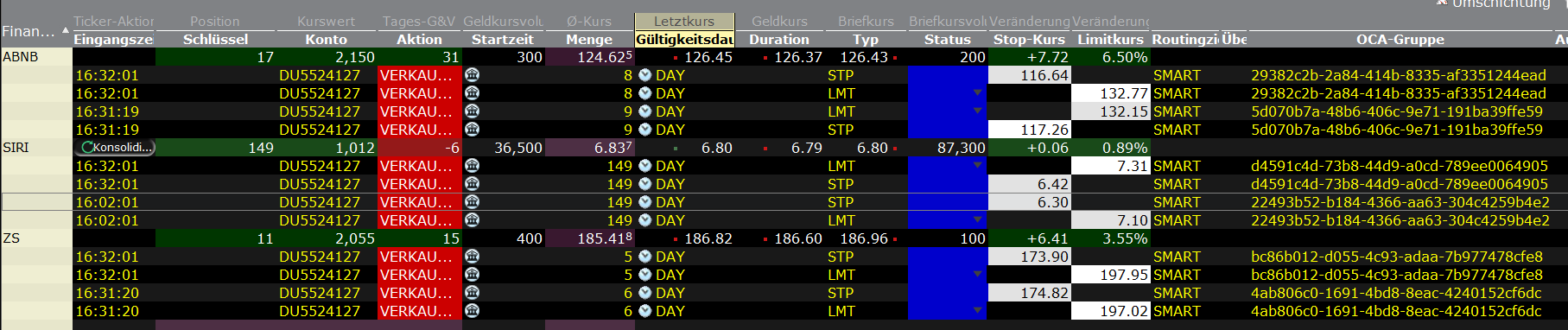Click the bank icon in the 7.31 limit order row
Viewport: 1568px width, 330px height.
(x=472, y=166)
